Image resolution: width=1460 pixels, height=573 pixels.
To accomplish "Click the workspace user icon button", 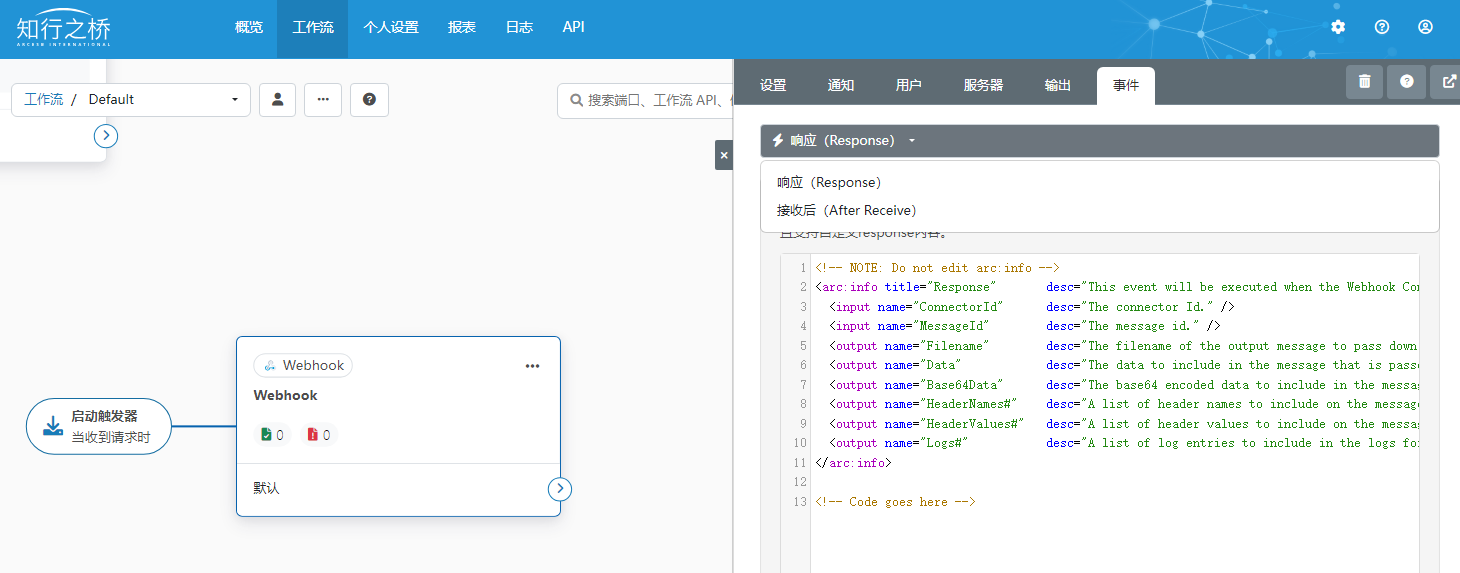I will 277,100.
